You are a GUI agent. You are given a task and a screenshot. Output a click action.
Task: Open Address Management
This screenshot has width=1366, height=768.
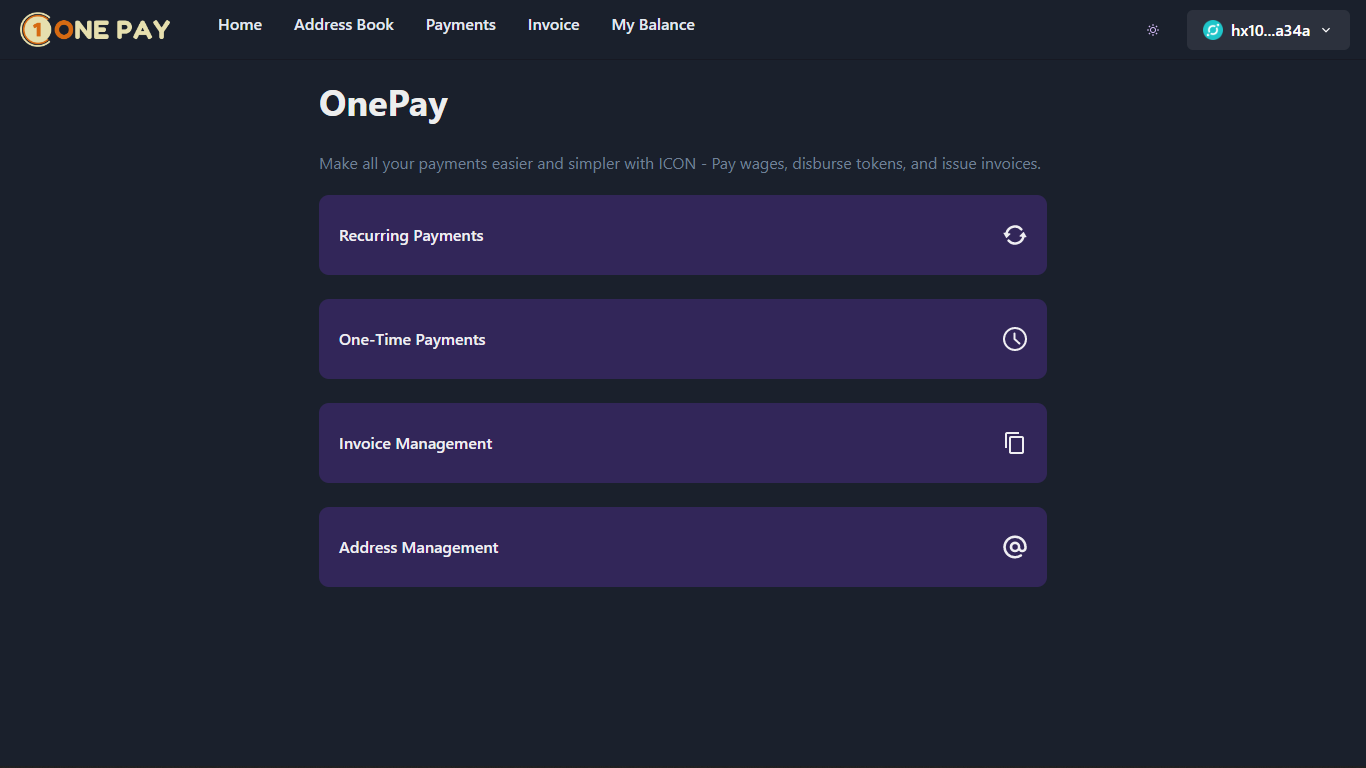(682, 547)
